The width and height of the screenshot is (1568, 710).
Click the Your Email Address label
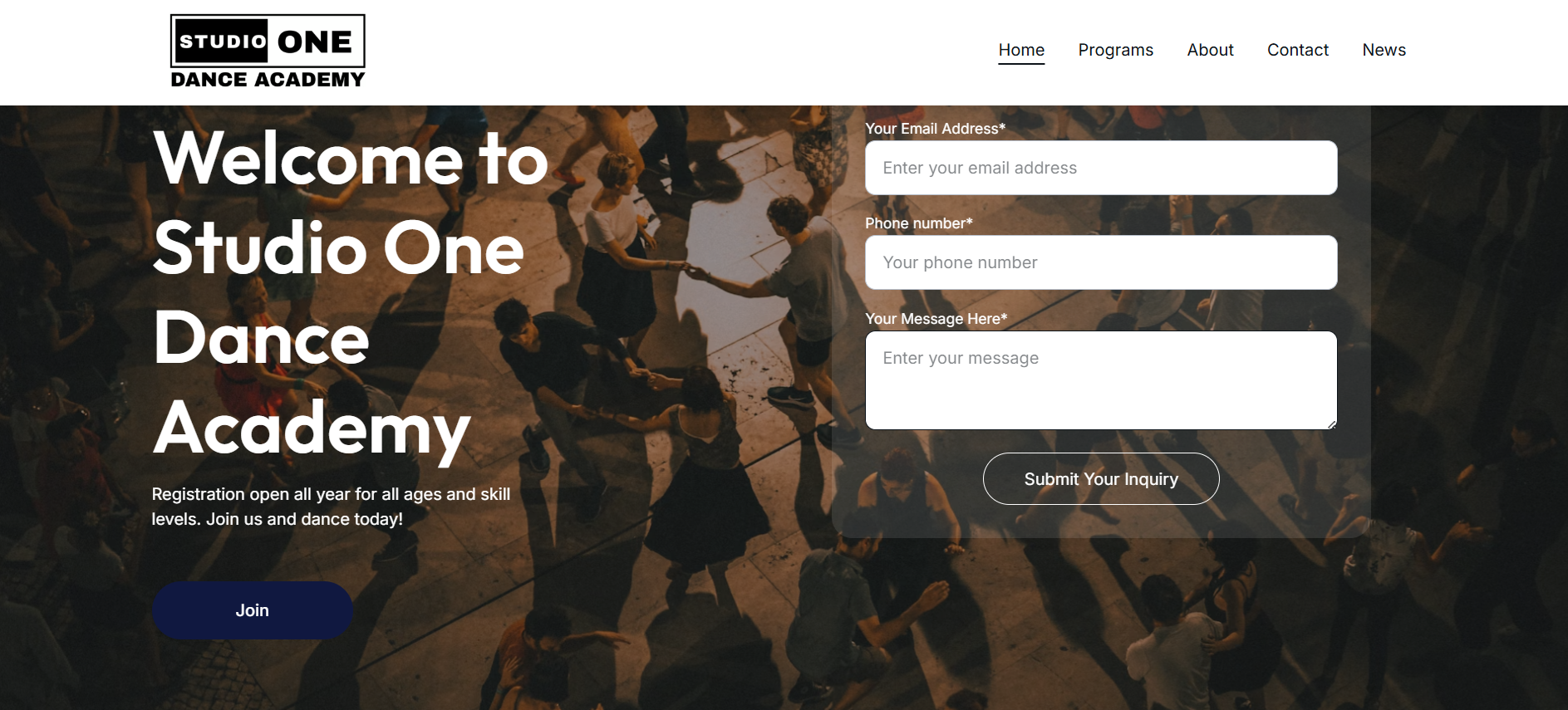935,129
